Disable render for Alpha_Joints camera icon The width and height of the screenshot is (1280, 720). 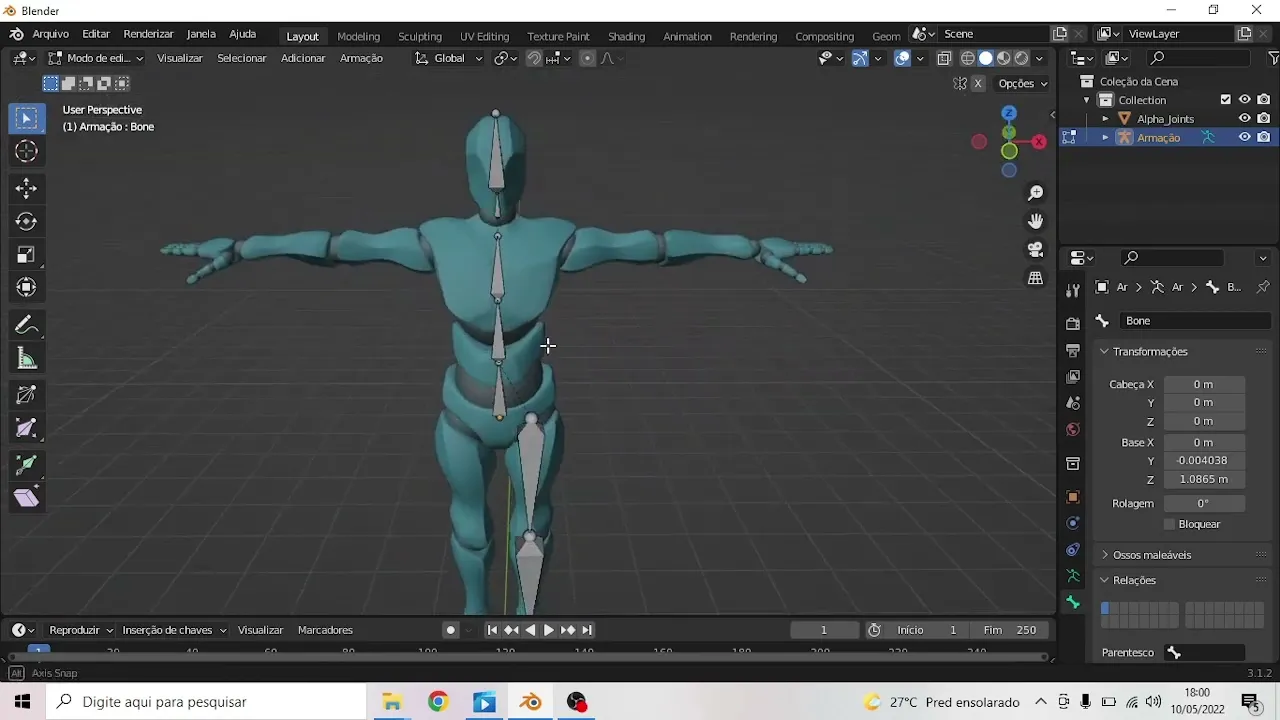click(1264, 118)
